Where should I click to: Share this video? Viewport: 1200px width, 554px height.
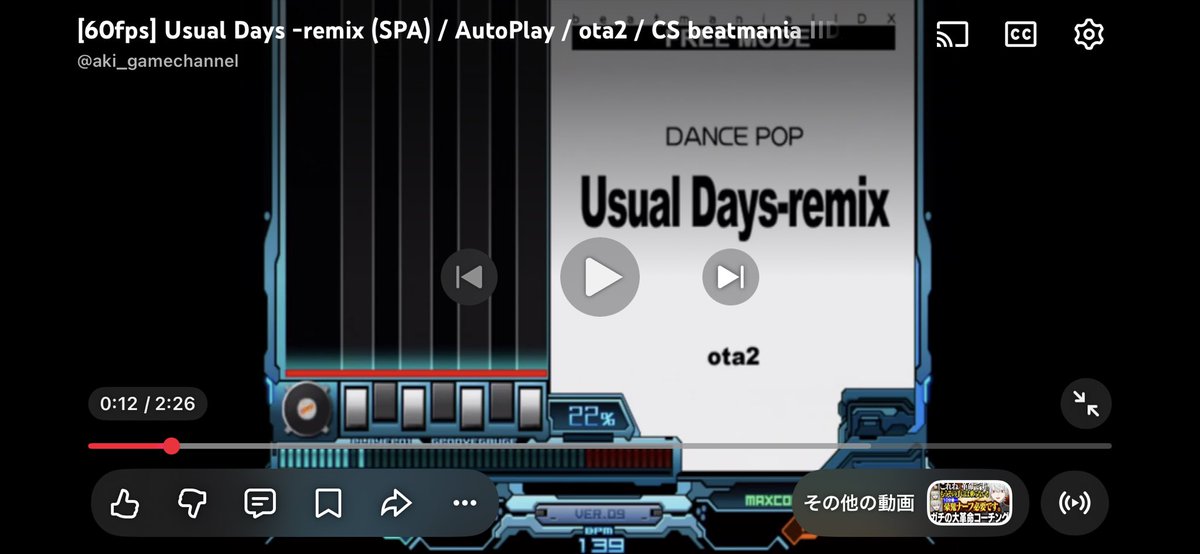[396, 503]
